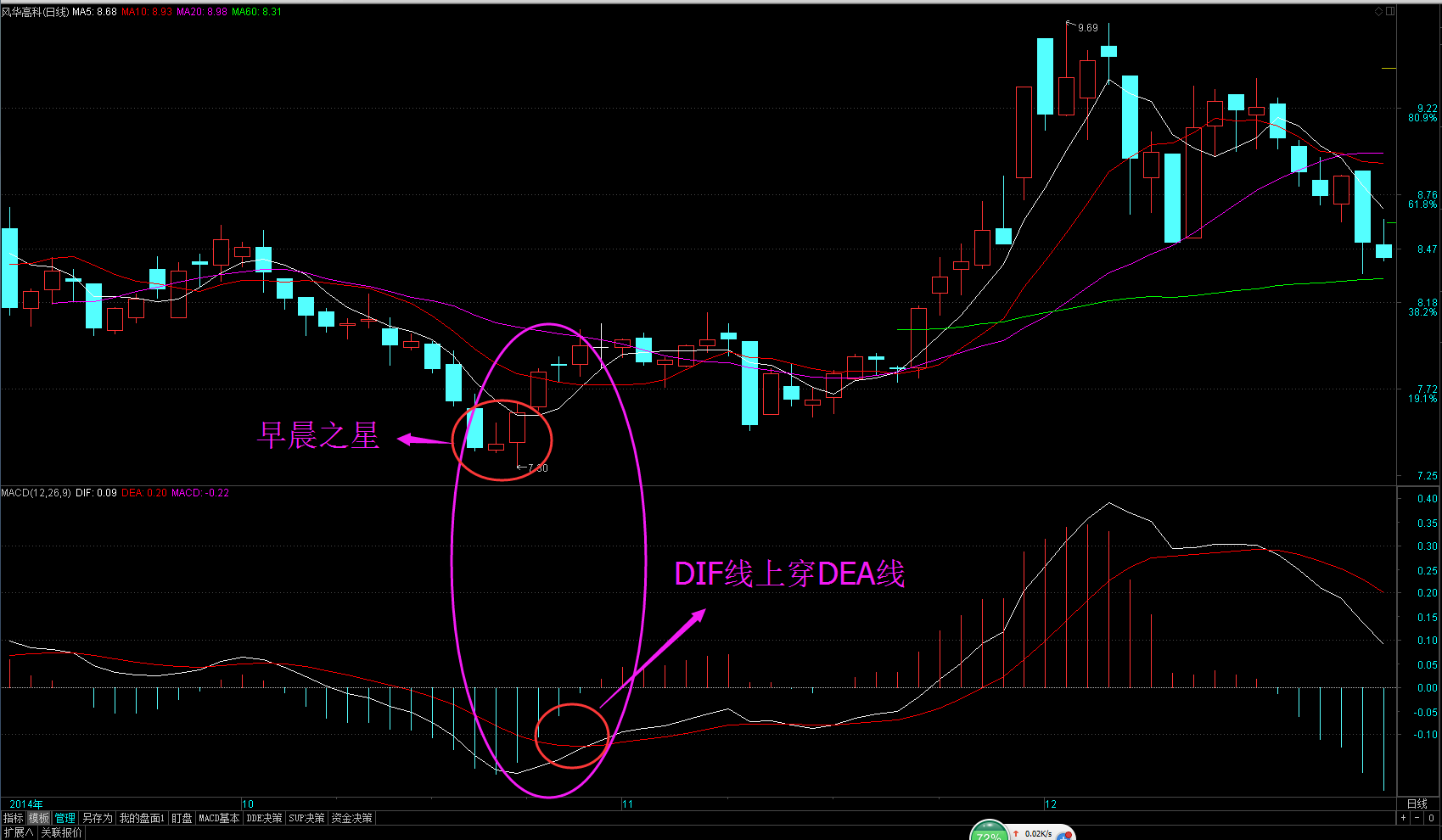
Task: Click the 0.40 MACD axis label
Action: point(1428,499)
